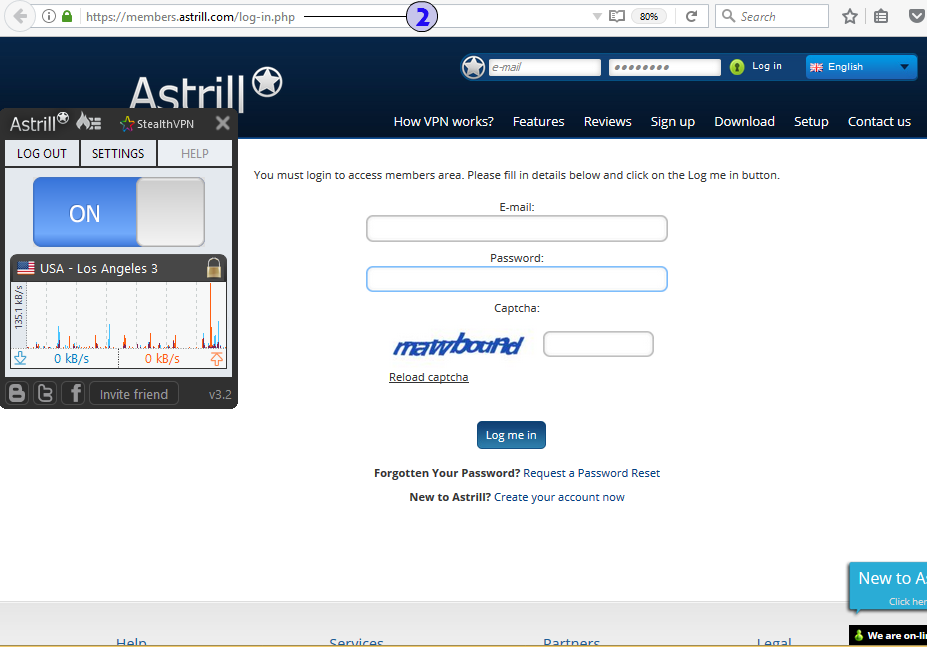Click upload speed arrow icon
This screenshot has height=647, width=927.
[217, 358]
